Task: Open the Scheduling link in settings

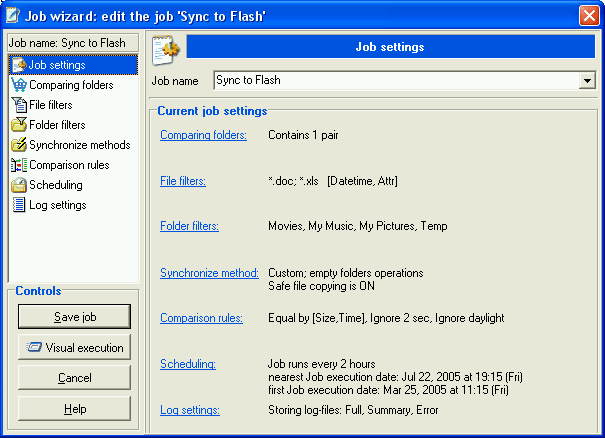Action: point(188,364)
